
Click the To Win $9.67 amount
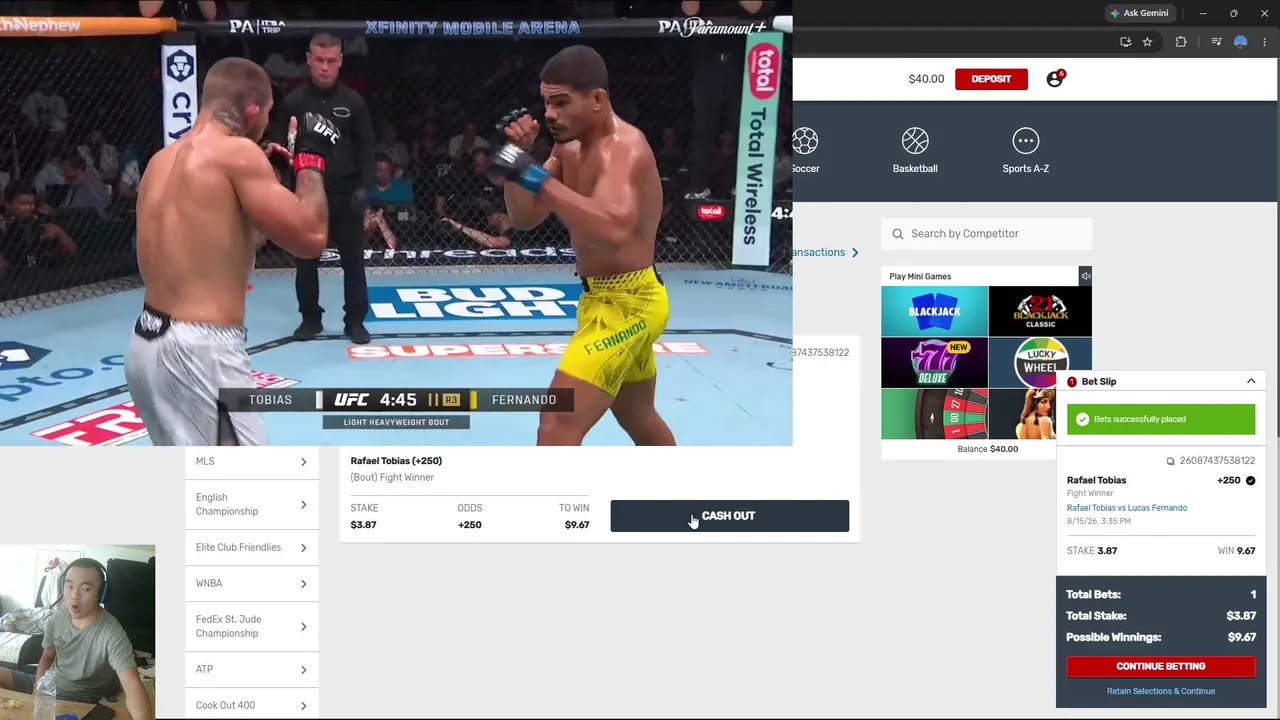tap(577, 525)
